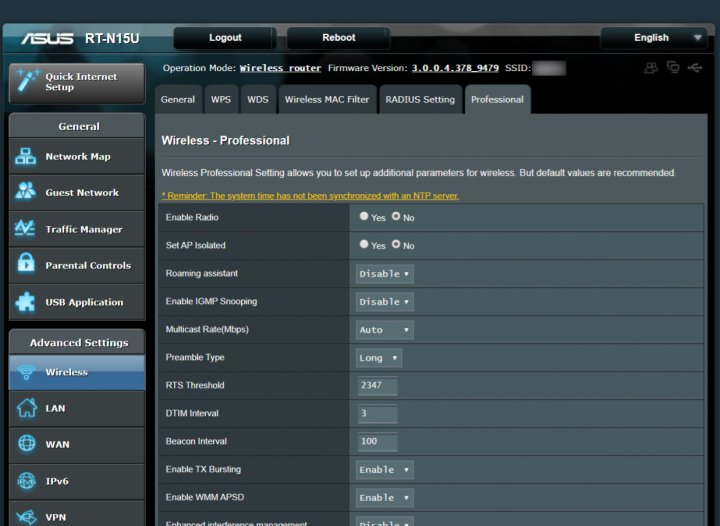Screen dimensions: 720x526
Task: Click the NTP server reminder link
Action: 310,196
